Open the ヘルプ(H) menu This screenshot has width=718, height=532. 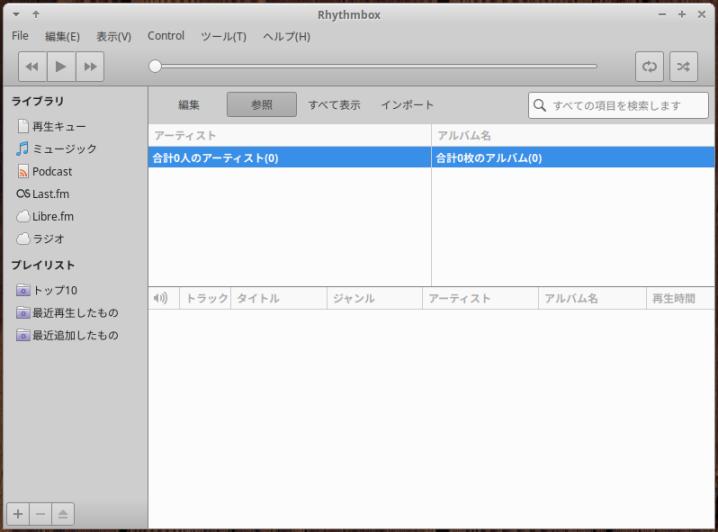tap(287, 36)
